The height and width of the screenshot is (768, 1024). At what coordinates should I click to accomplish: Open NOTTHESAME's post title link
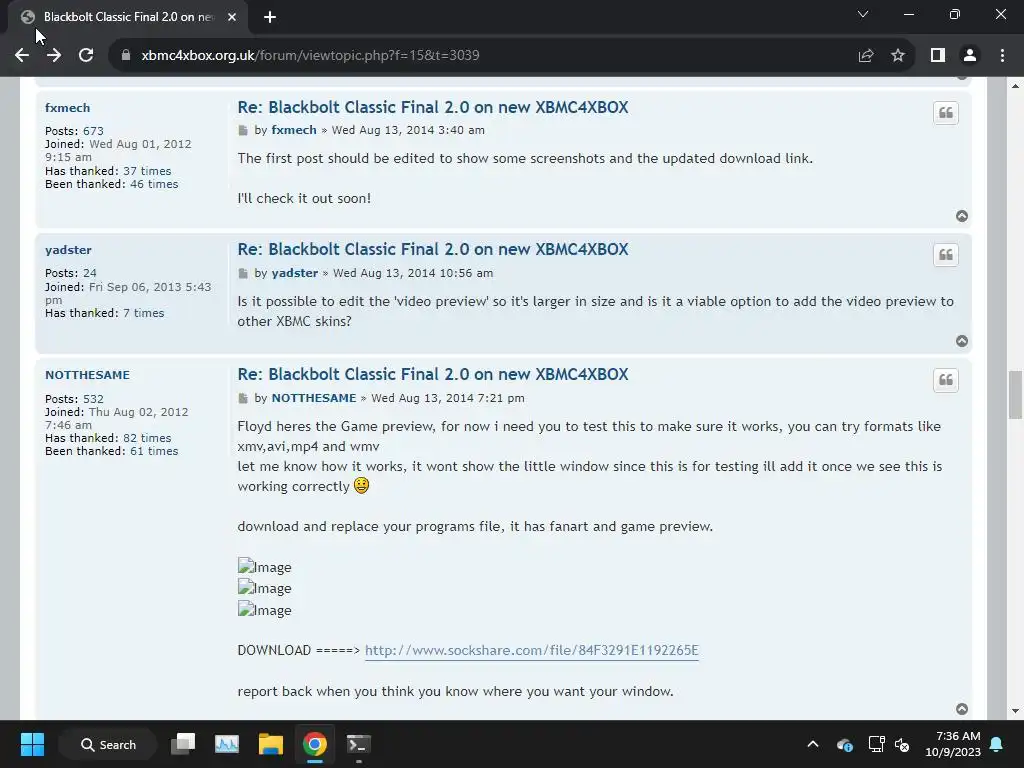coord(432,374)
